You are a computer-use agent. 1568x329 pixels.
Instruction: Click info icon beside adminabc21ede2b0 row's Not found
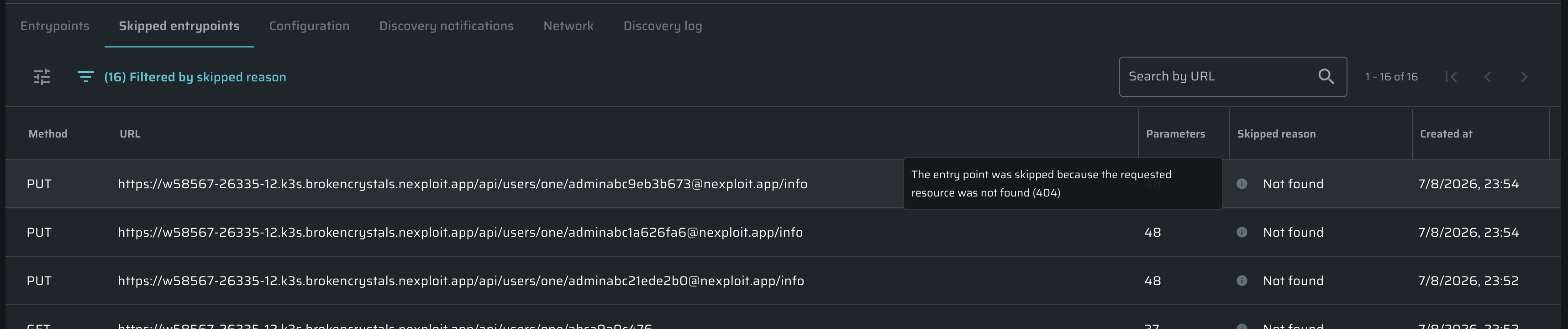(x=1242, y=281)
